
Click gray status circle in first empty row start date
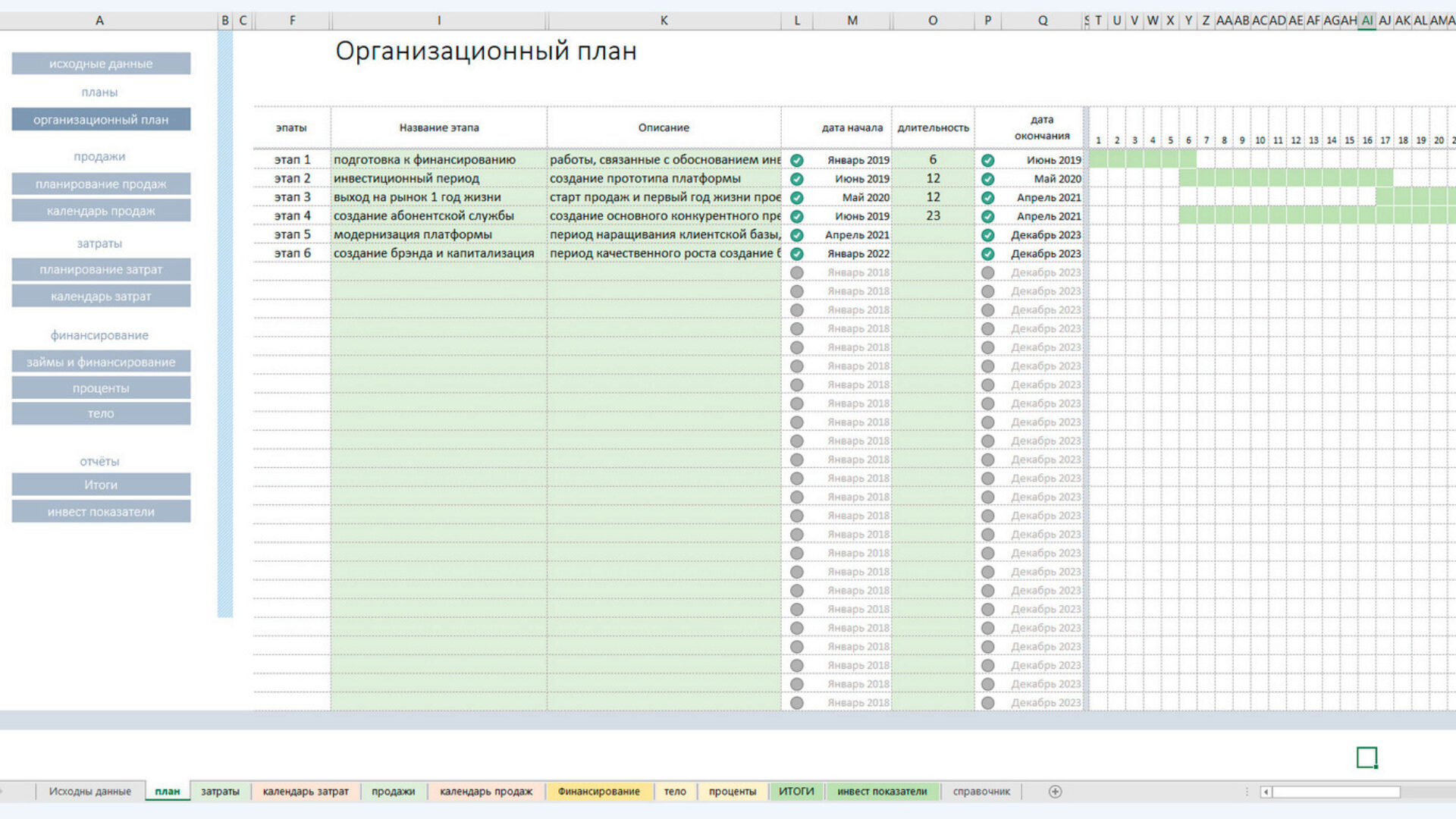click(x=796, y=272)
